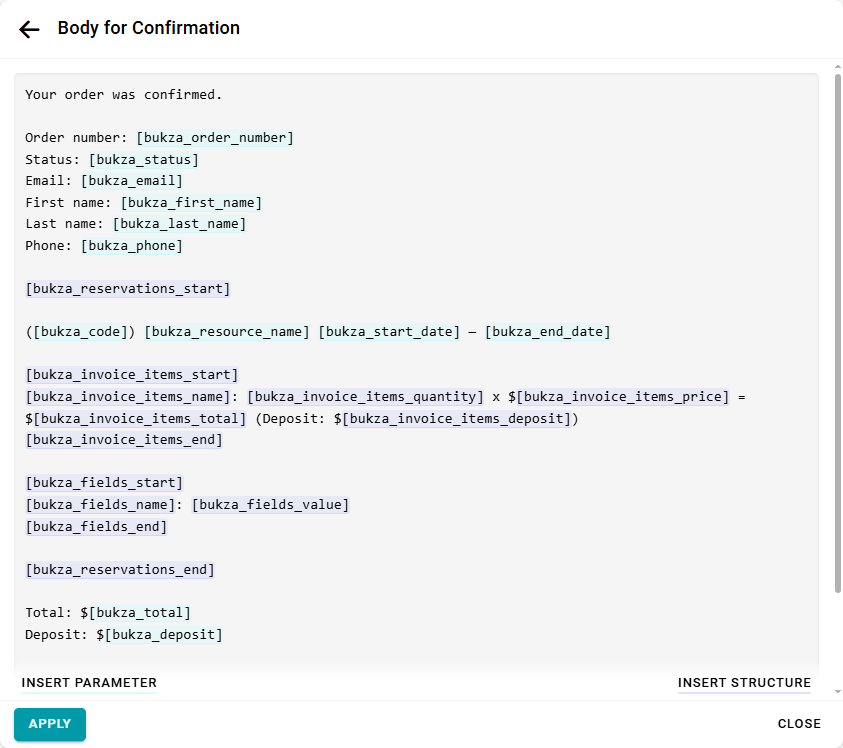Open the Insert Structure menu

(744, 683)
